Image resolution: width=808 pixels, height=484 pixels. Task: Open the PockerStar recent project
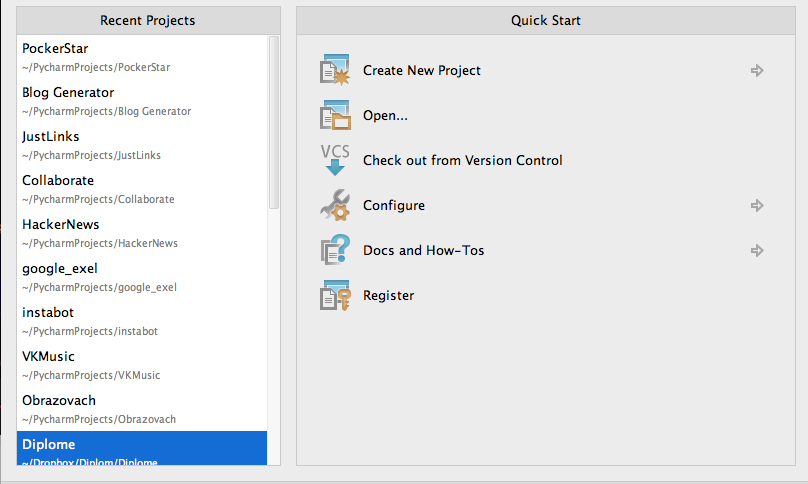point(142,57)
